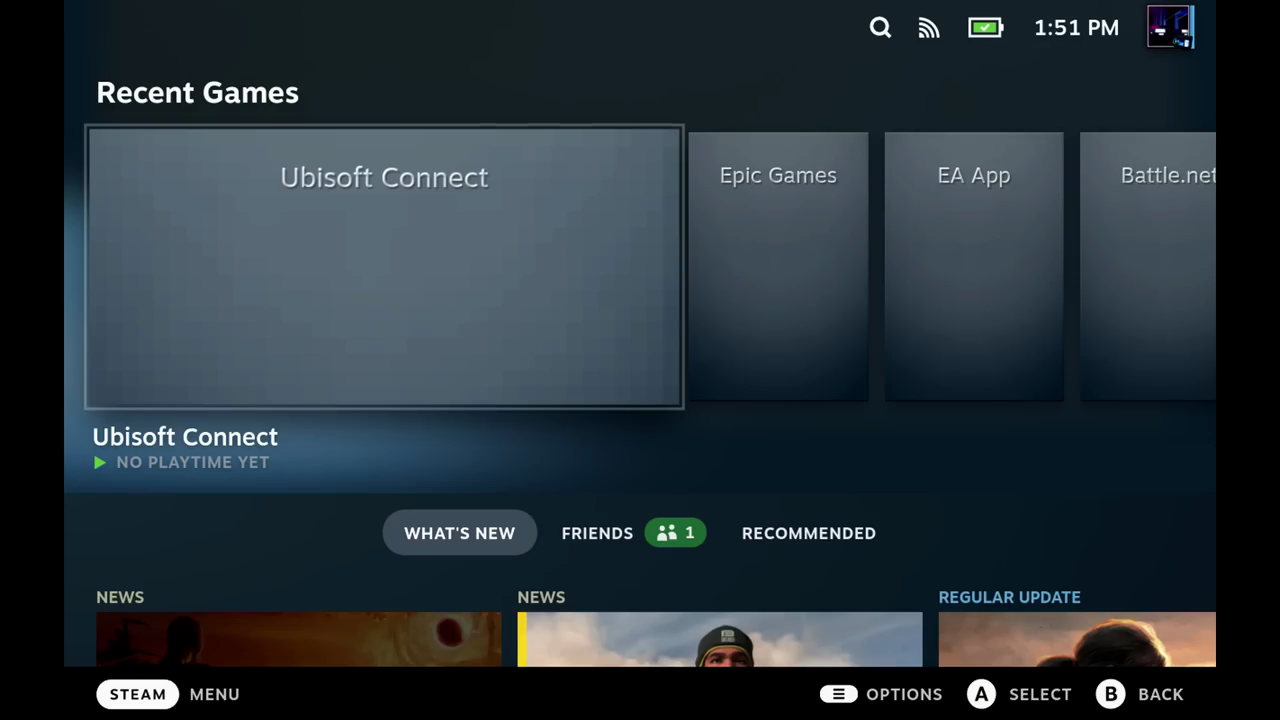Click the B button glyph
Image resolution: width=1280 pixels, height=720 pixels.
click(1110, 694)
